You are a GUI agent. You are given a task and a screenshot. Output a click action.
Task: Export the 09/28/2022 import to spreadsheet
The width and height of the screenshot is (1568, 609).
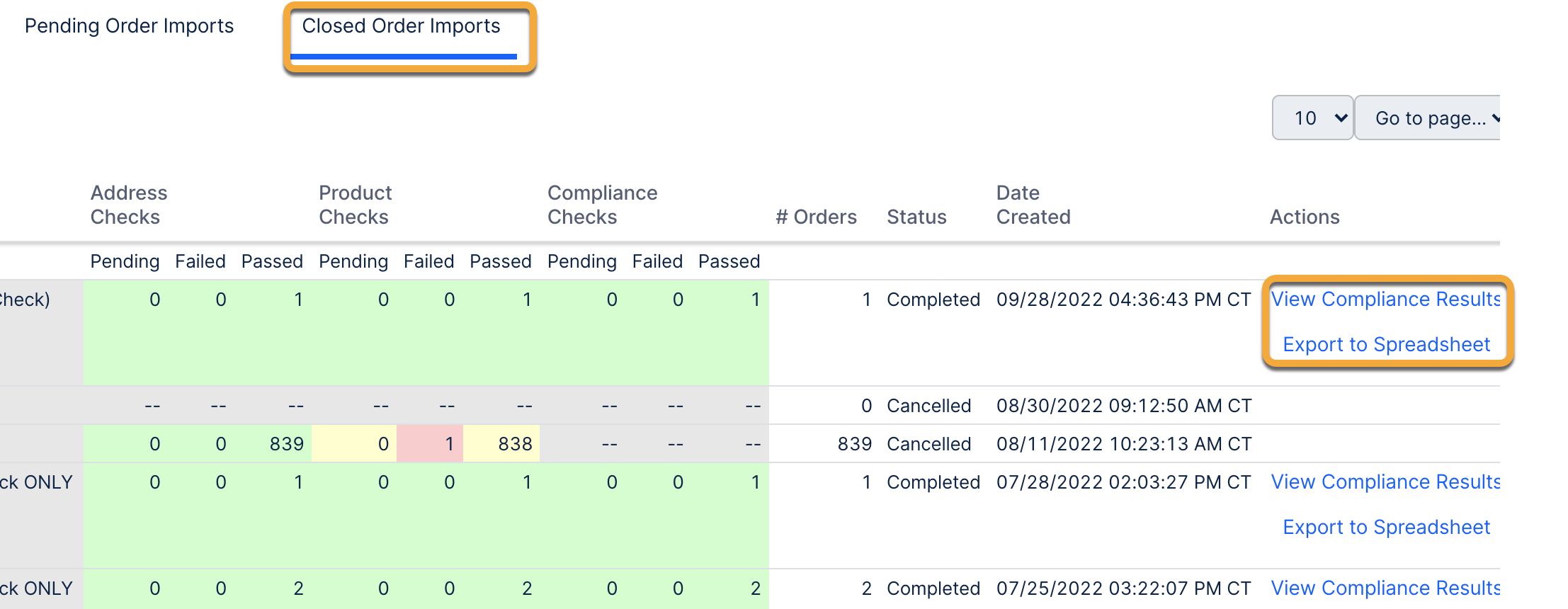tap(1386, 345)
